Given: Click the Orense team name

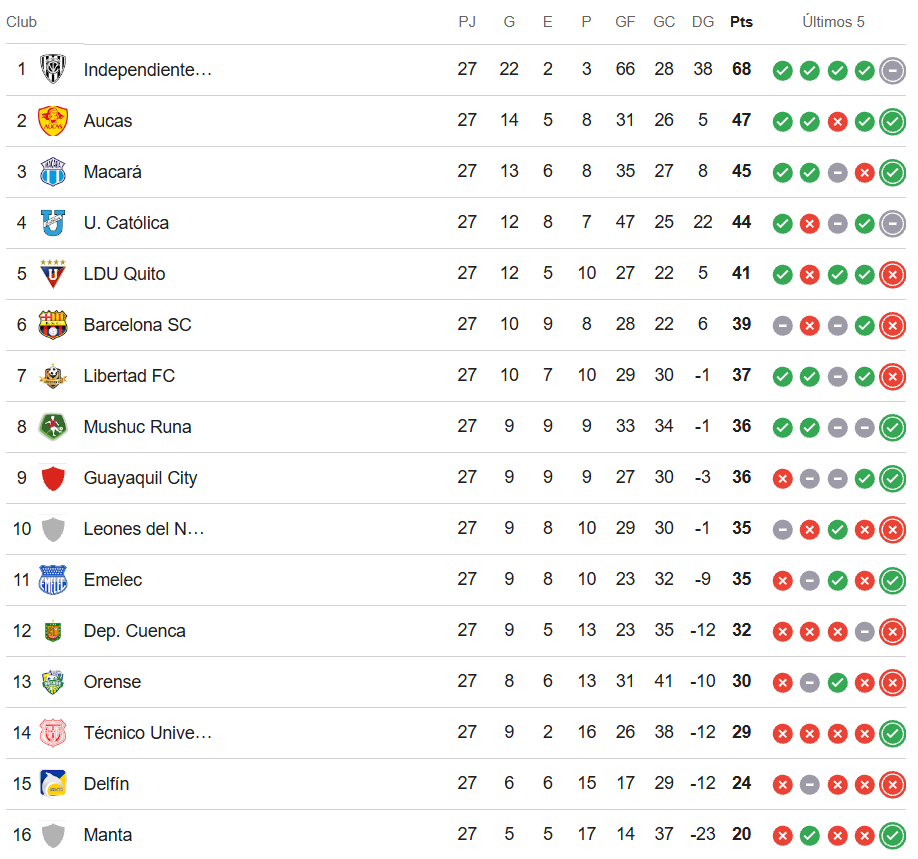Looking at the screenshot, I should 112,682.
